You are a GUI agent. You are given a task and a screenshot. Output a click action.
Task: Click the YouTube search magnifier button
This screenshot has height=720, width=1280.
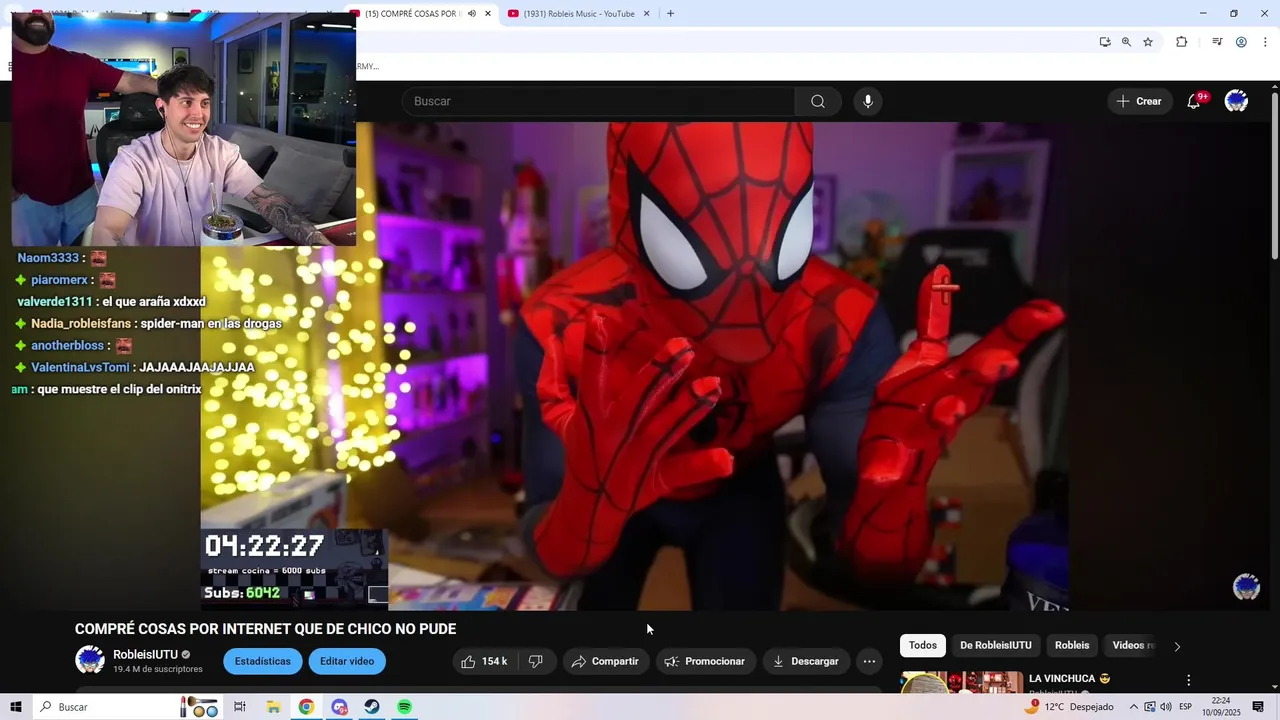(818, 101)
